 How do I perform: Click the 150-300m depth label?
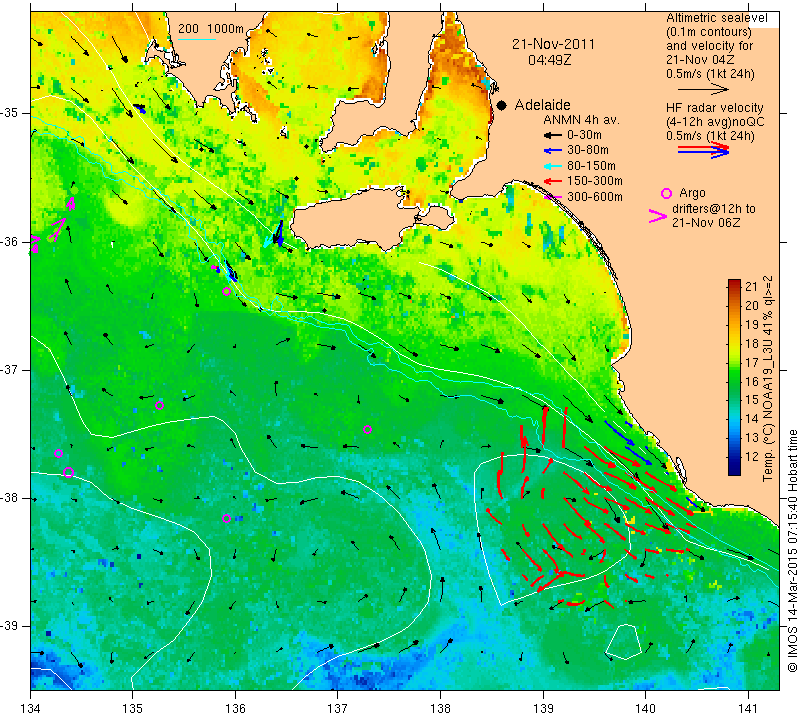pyautogui.click(x=595, y=181)
